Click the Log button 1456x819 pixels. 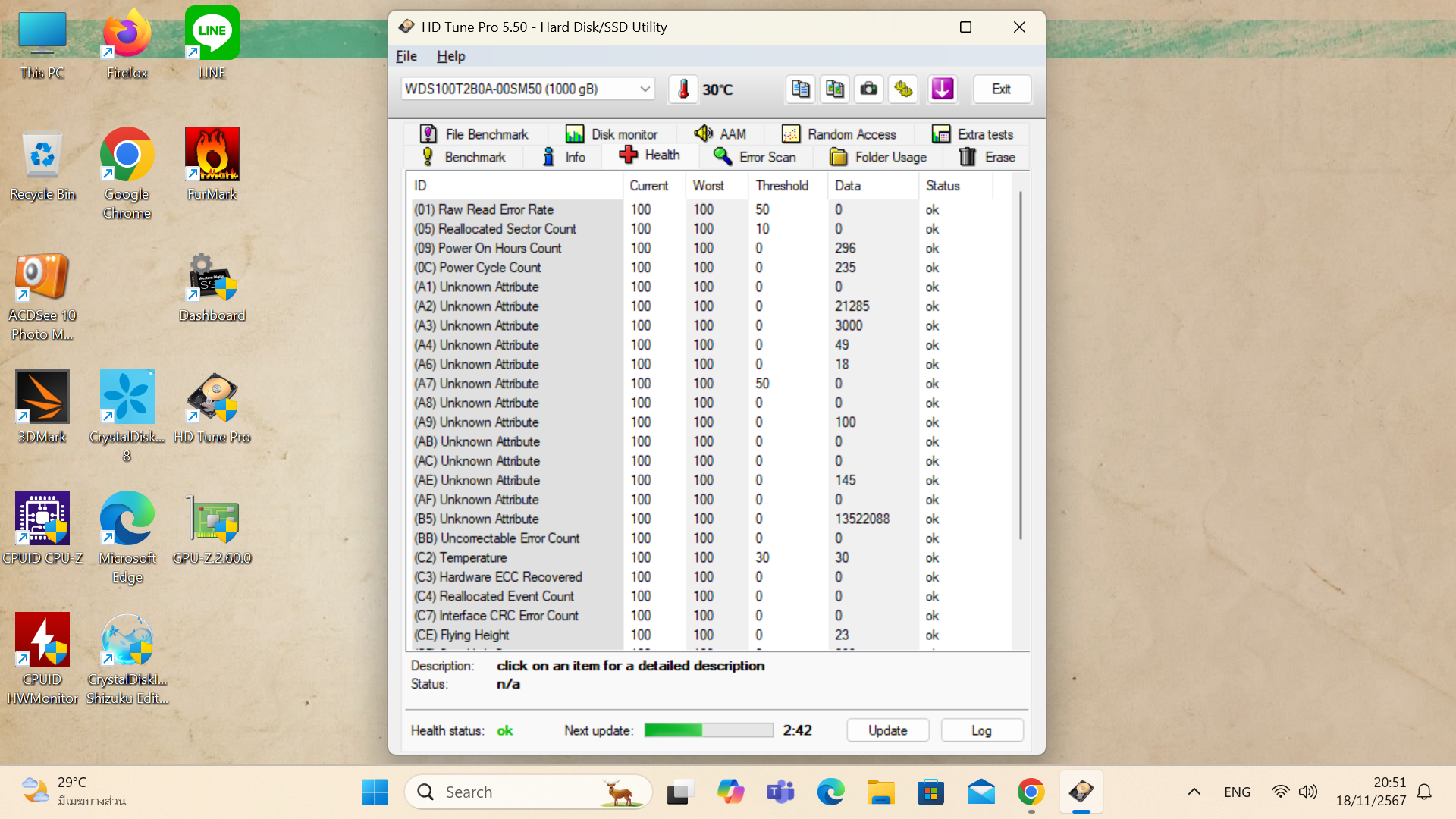click(981, 730)
